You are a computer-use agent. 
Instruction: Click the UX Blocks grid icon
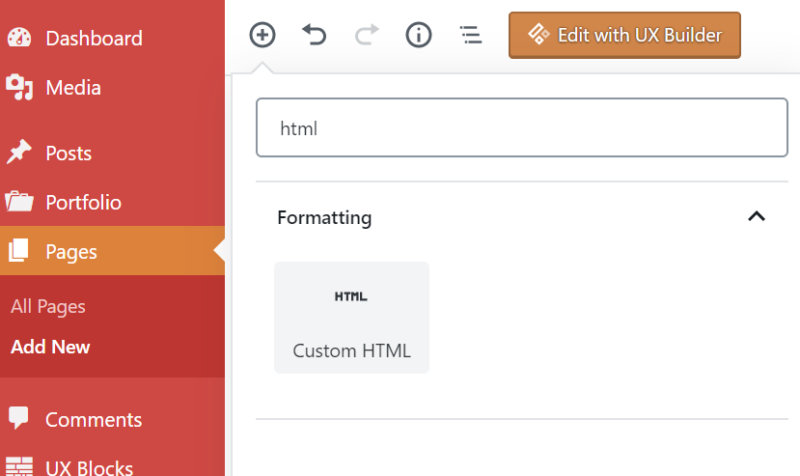[x=19, y=465]
